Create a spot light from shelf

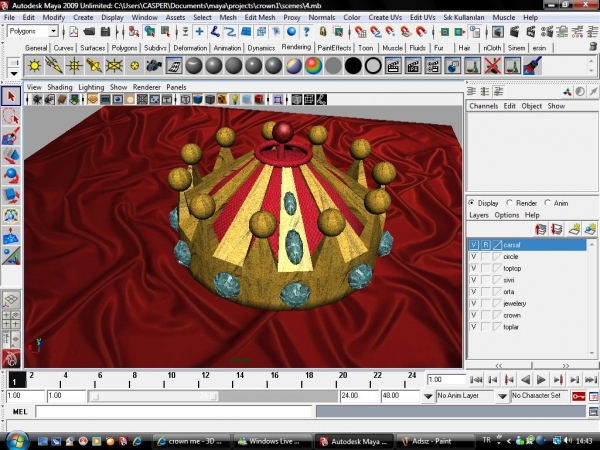pos(94,66)
